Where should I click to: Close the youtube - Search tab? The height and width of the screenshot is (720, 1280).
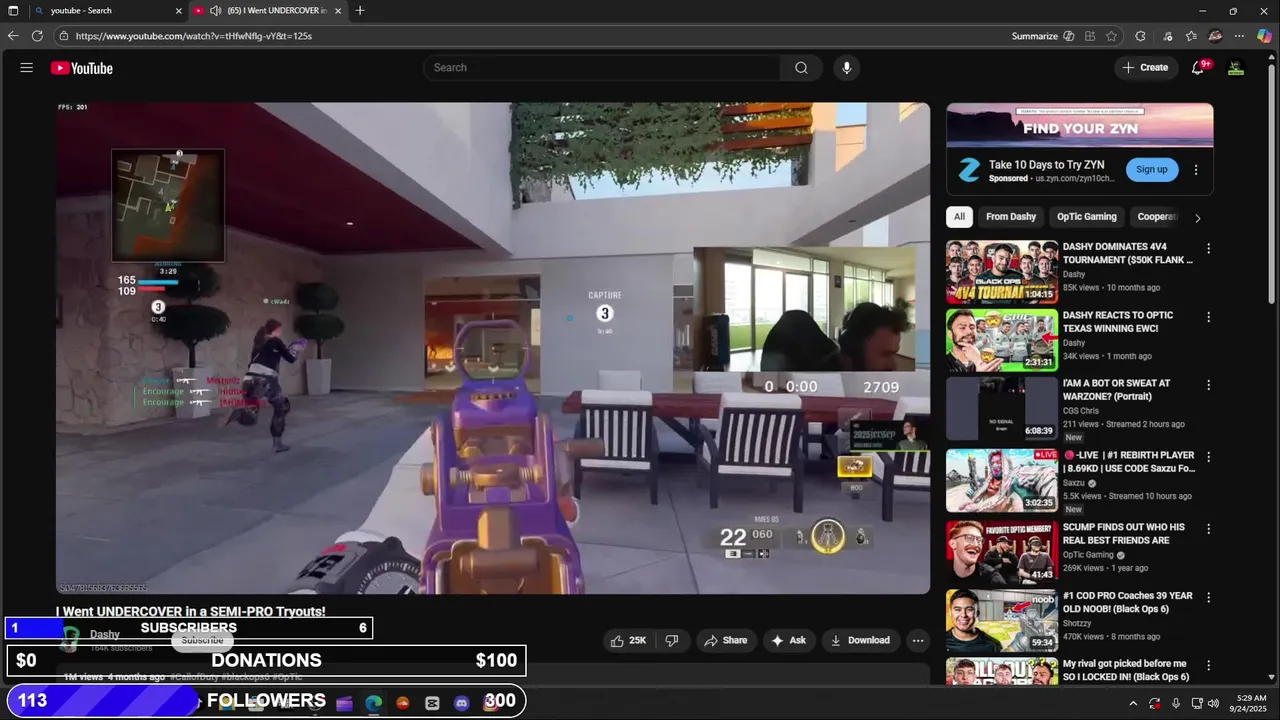[179, 11]
